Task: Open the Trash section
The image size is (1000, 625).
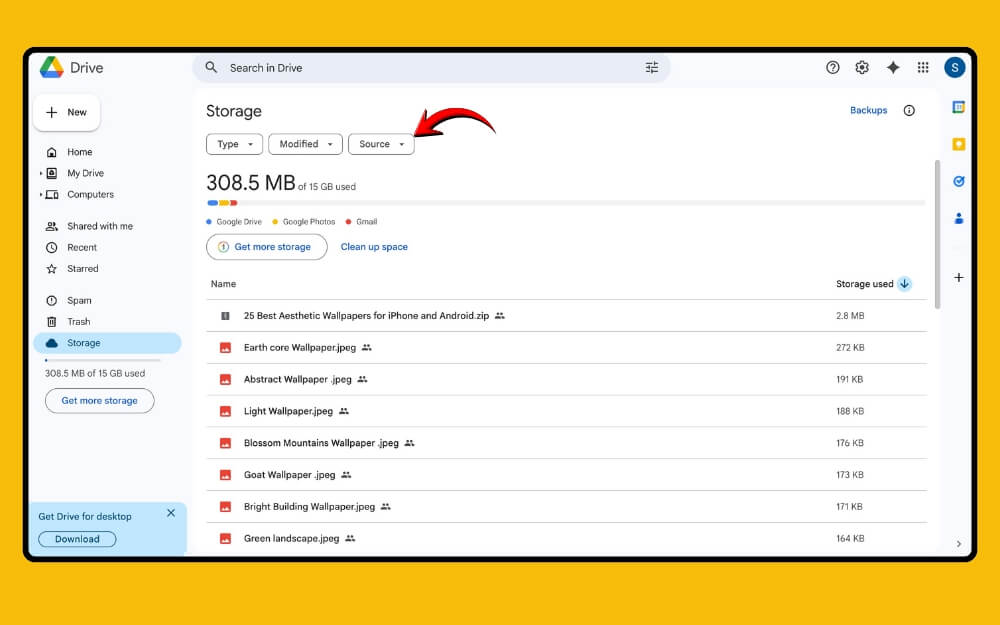Action: (76, 321)
